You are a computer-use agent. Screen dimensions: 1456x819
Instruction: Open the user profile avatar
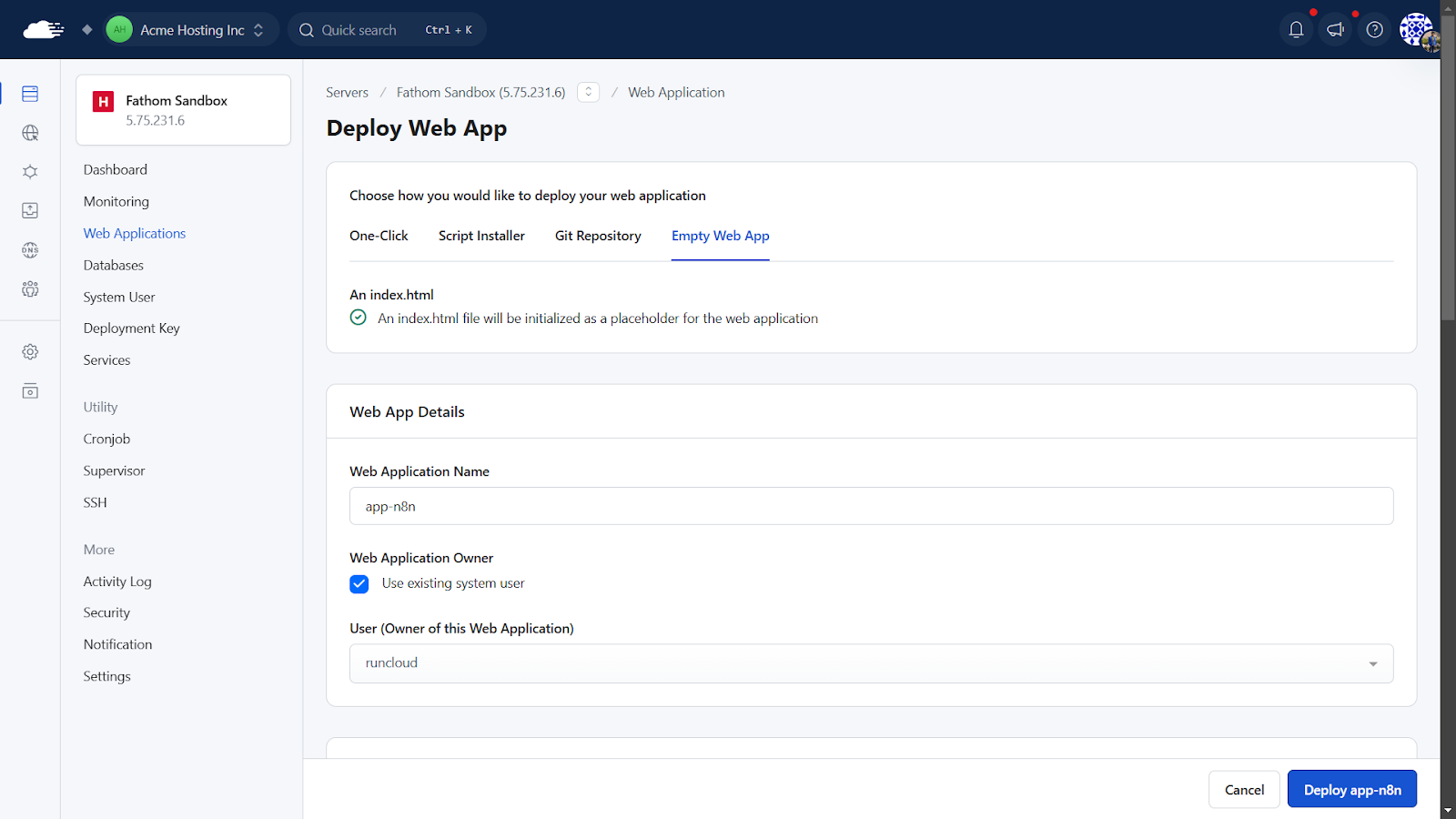pyautogui.click(x=1416, y=30)
